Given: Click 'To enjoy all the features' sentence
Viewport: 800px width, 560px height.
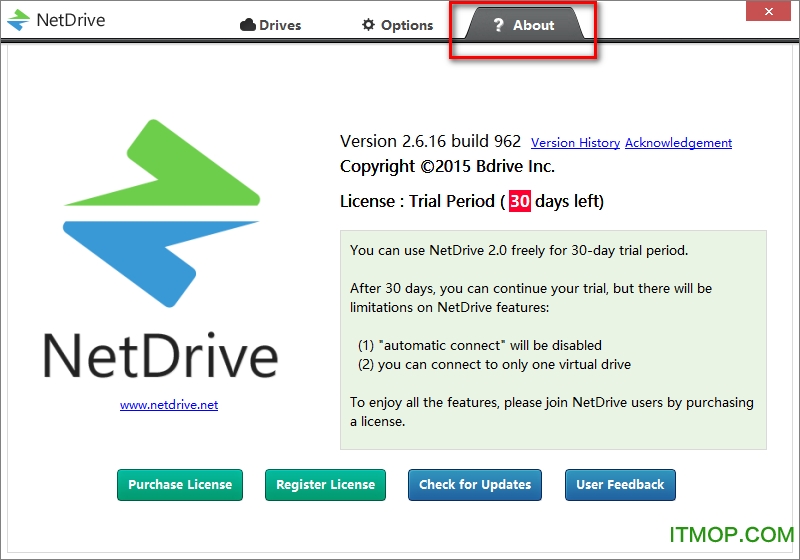Looking at the screenshot, I should pyautogui.click(x=552, y=412).
